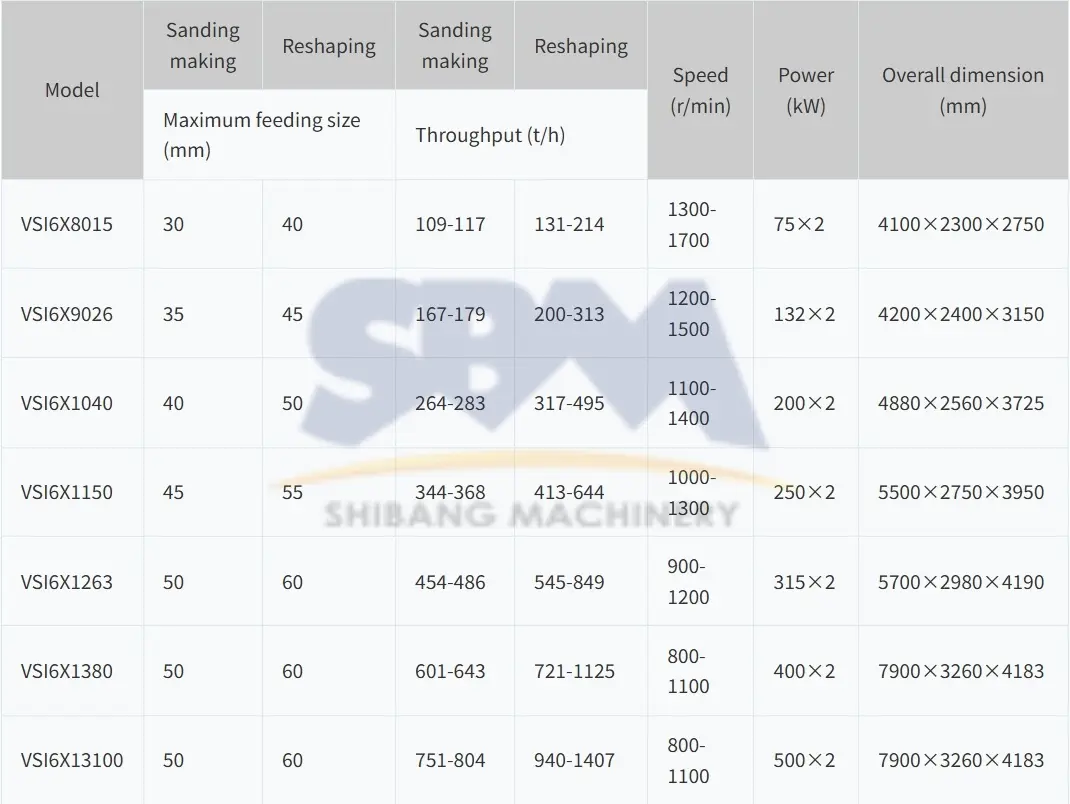Select the VSI6X13100 model cell
Viewport: 1070px width, 804px height.
click(72, 760)
